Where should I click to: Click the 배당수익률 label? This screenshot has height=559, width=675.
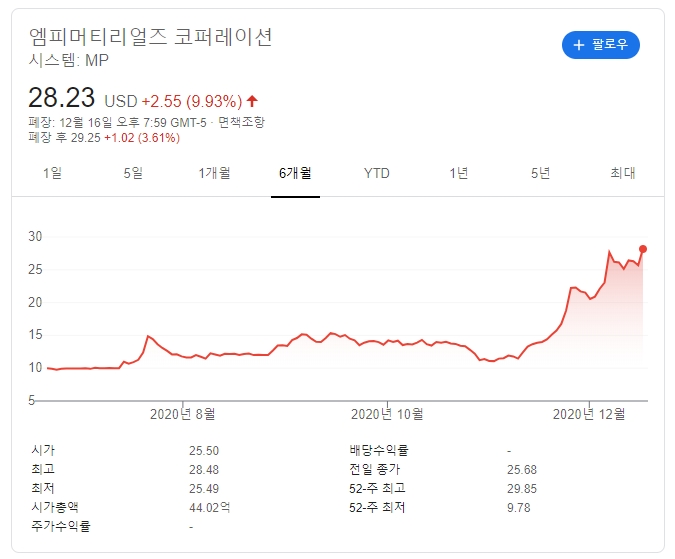click(x=378, y=450)
